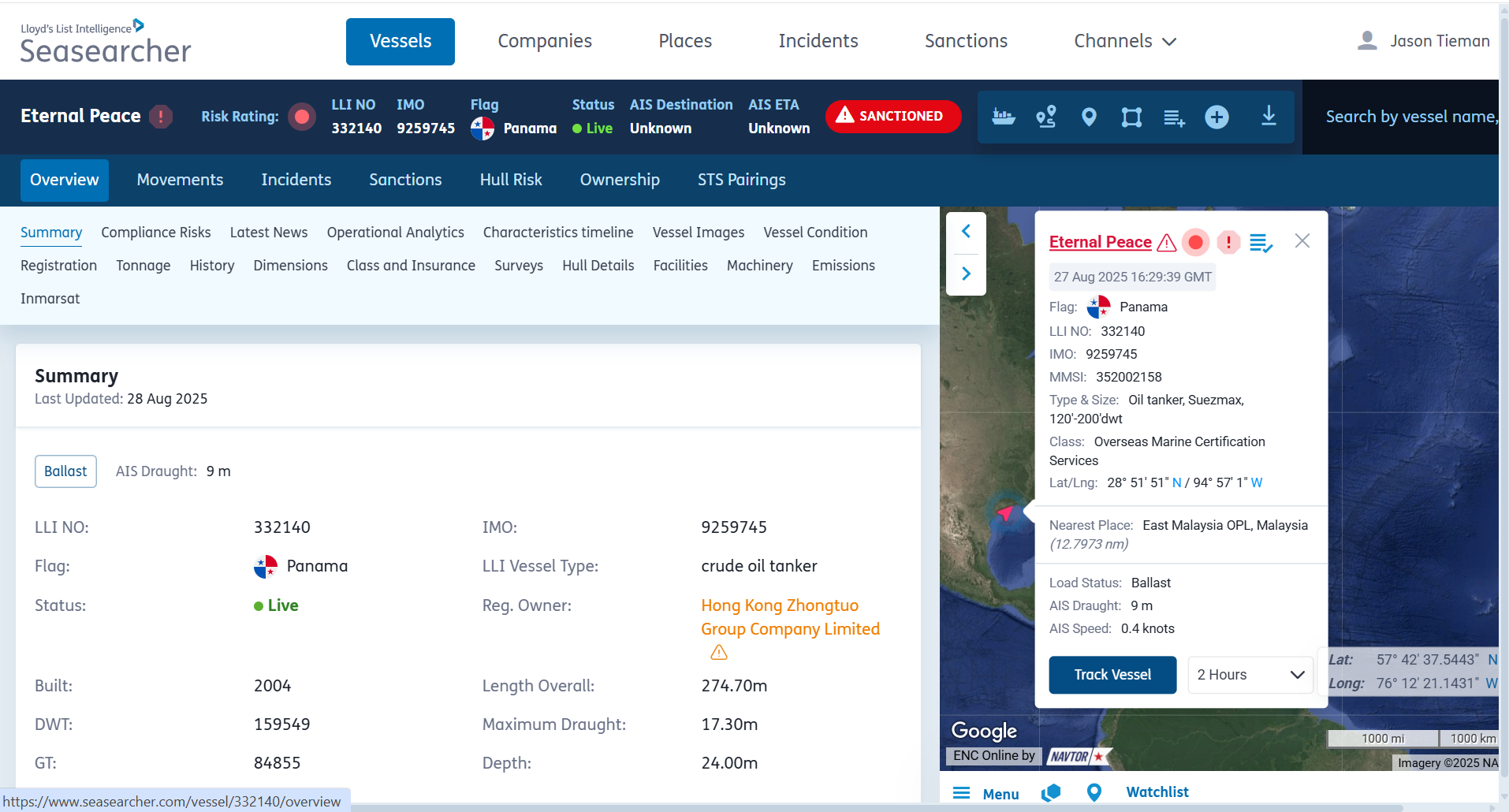The width and height of the screenshot is (1509, 812).
Task: Open the Menu hamburger below the map
Action: click(x=986, y=793)
